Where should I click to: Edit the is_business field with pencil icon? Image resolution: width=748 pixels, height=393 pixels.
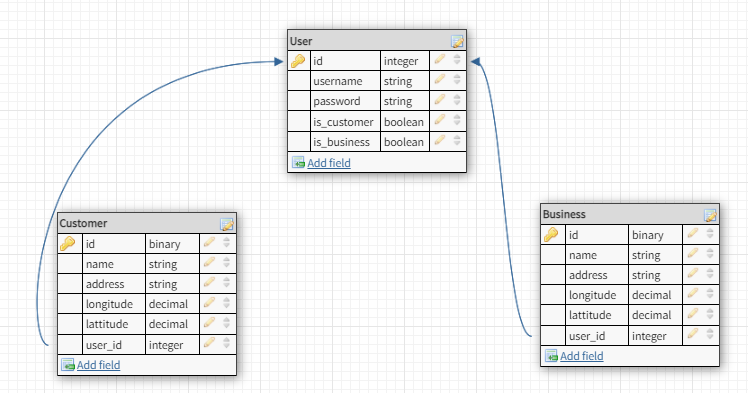pyautogui.click(x=440, y=140)
